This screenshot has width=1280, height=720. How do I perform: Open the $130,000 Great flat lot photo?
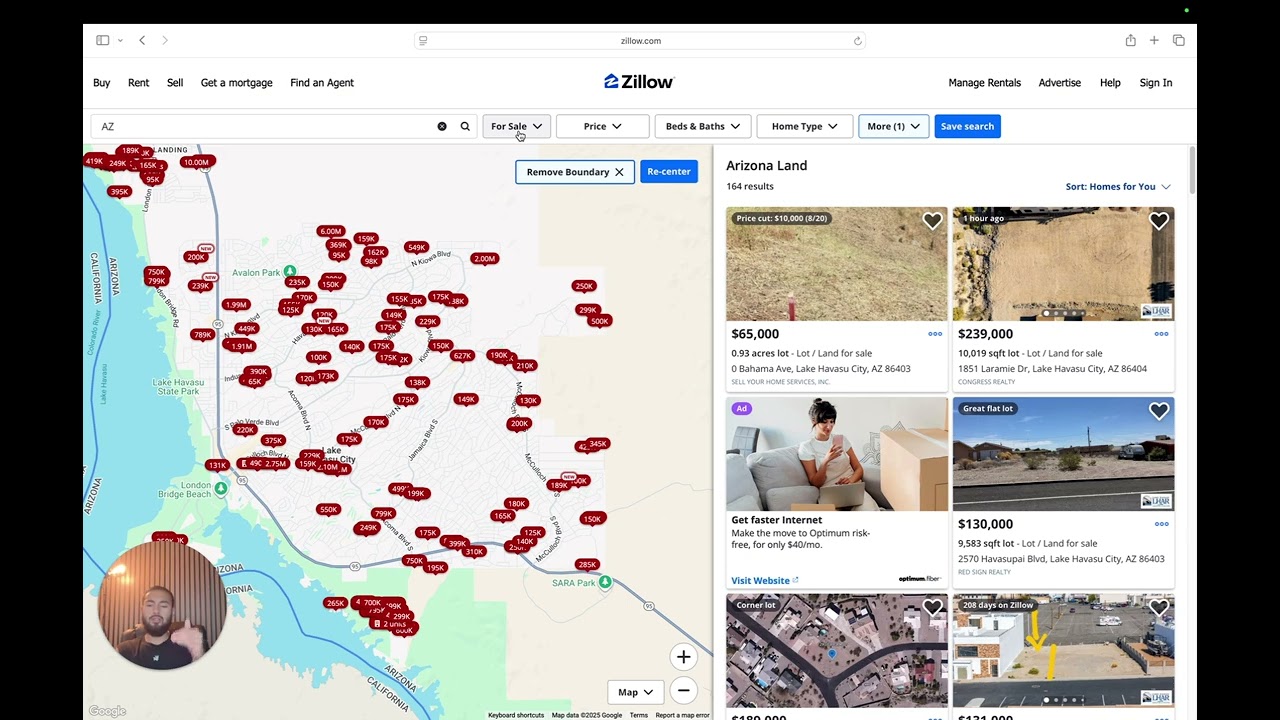click(x=1063, y=454)
